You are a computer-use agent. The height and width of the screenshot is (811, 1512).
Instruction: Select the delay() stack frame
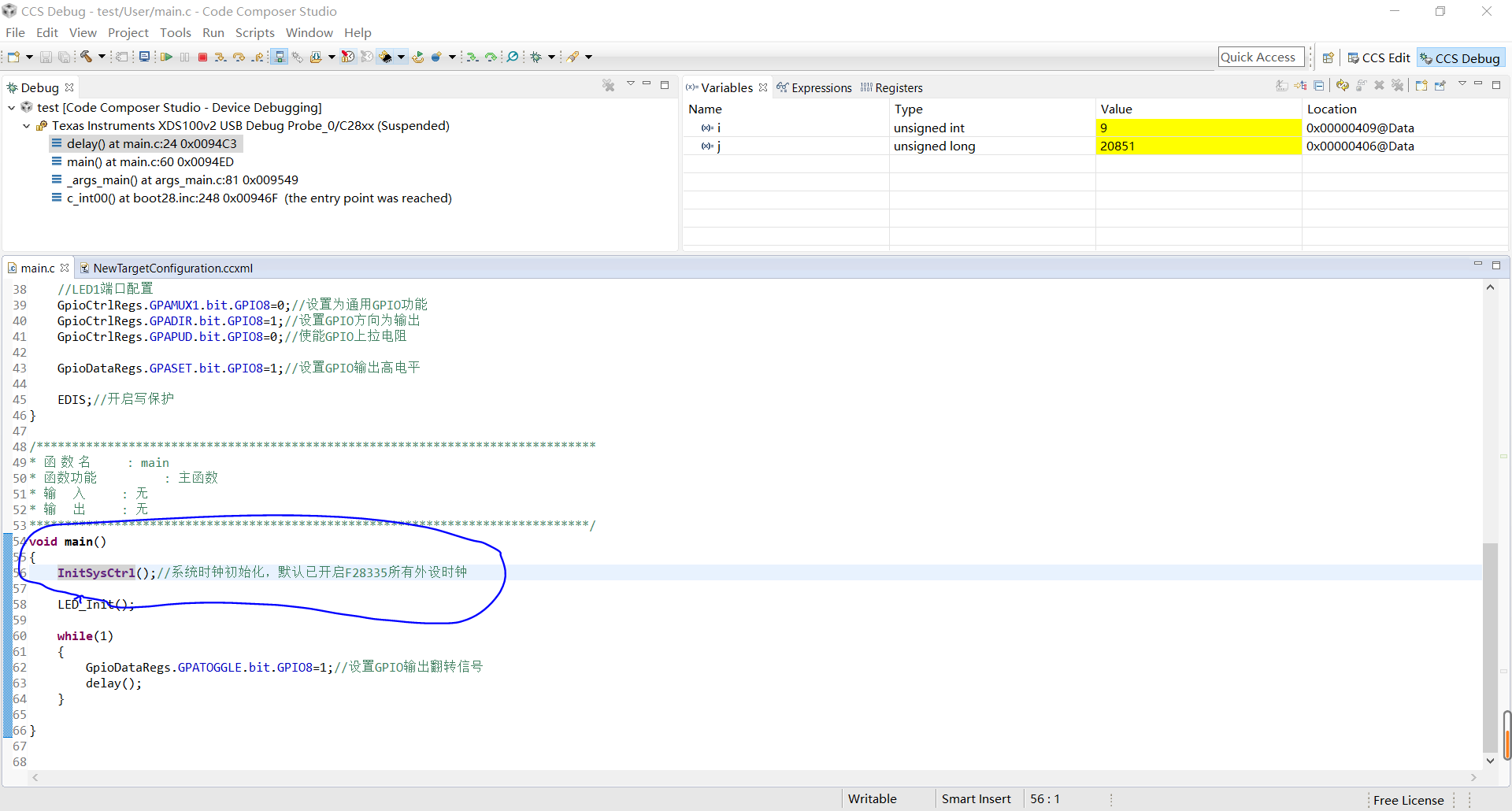click(x=151, y=143)
